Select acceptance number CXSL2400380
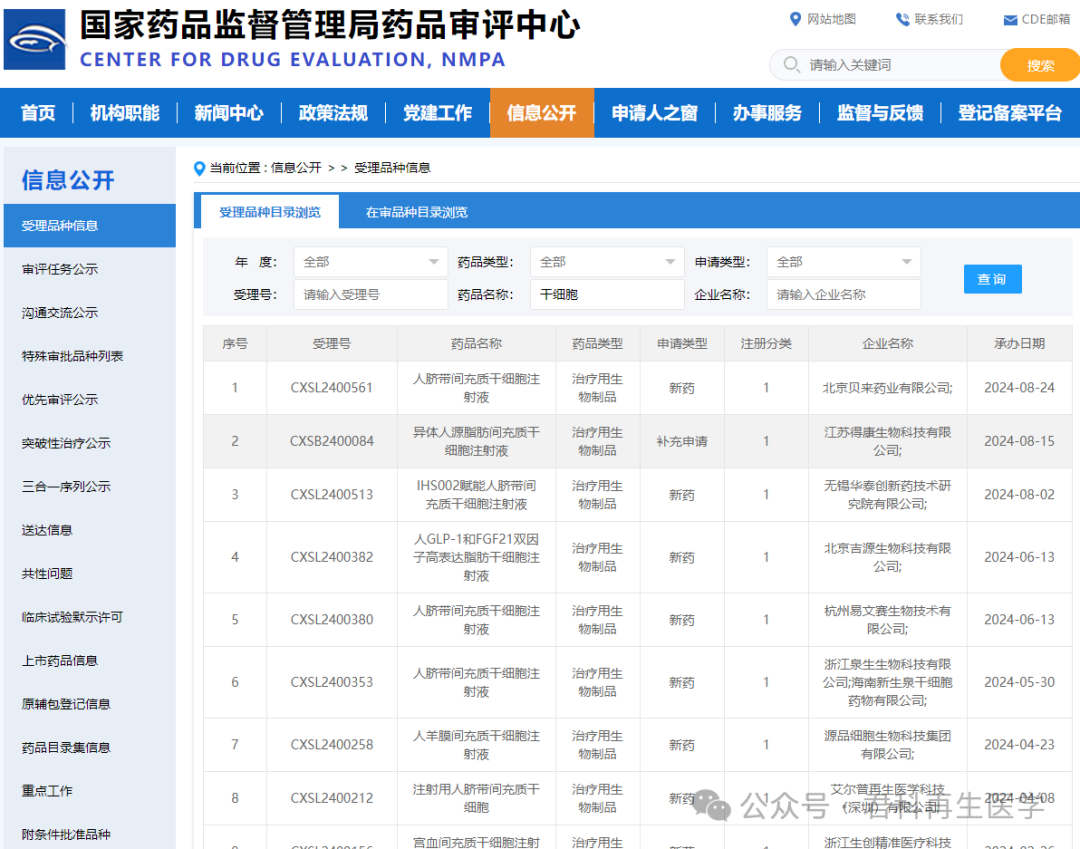 [331, 620]
